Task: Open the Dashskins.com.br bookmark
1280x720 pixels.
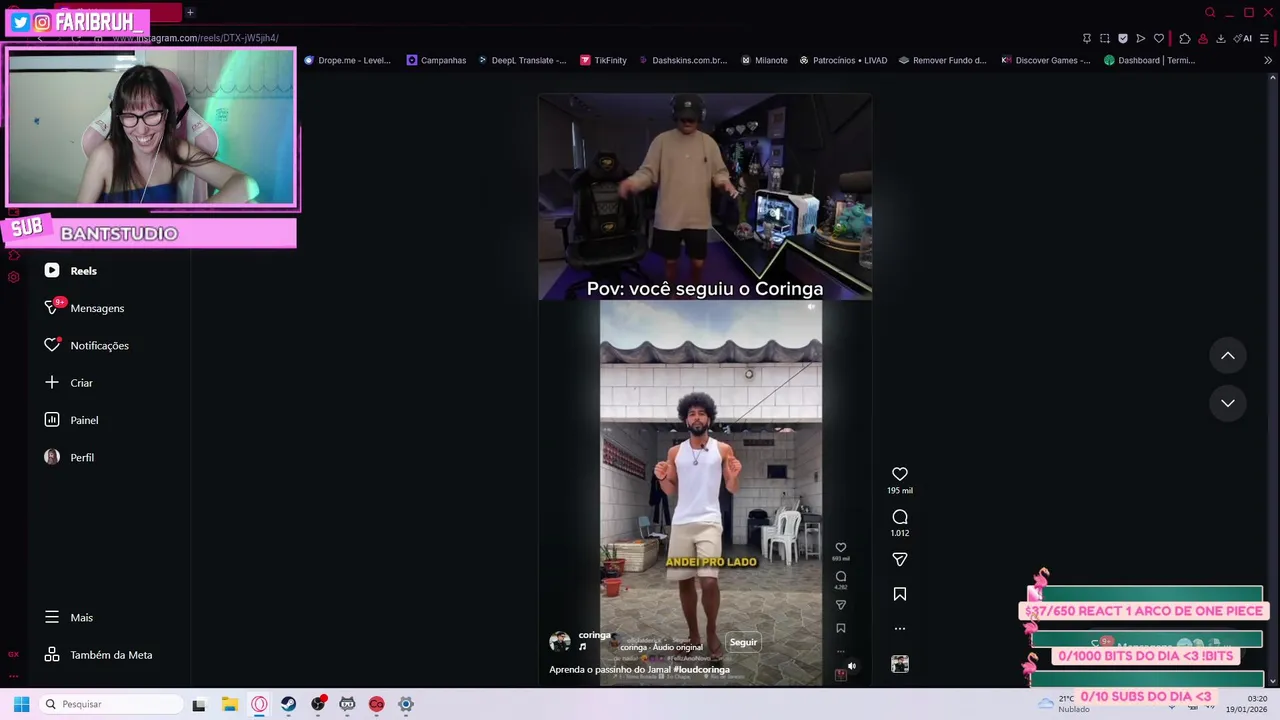Action: (683, 60)
